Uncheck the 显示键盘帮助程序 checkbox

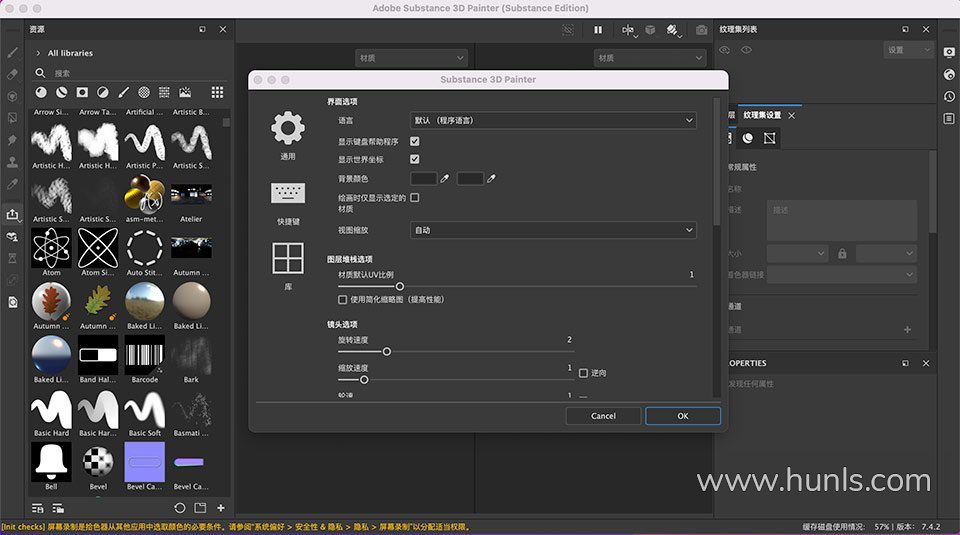[x=414, y=141]
